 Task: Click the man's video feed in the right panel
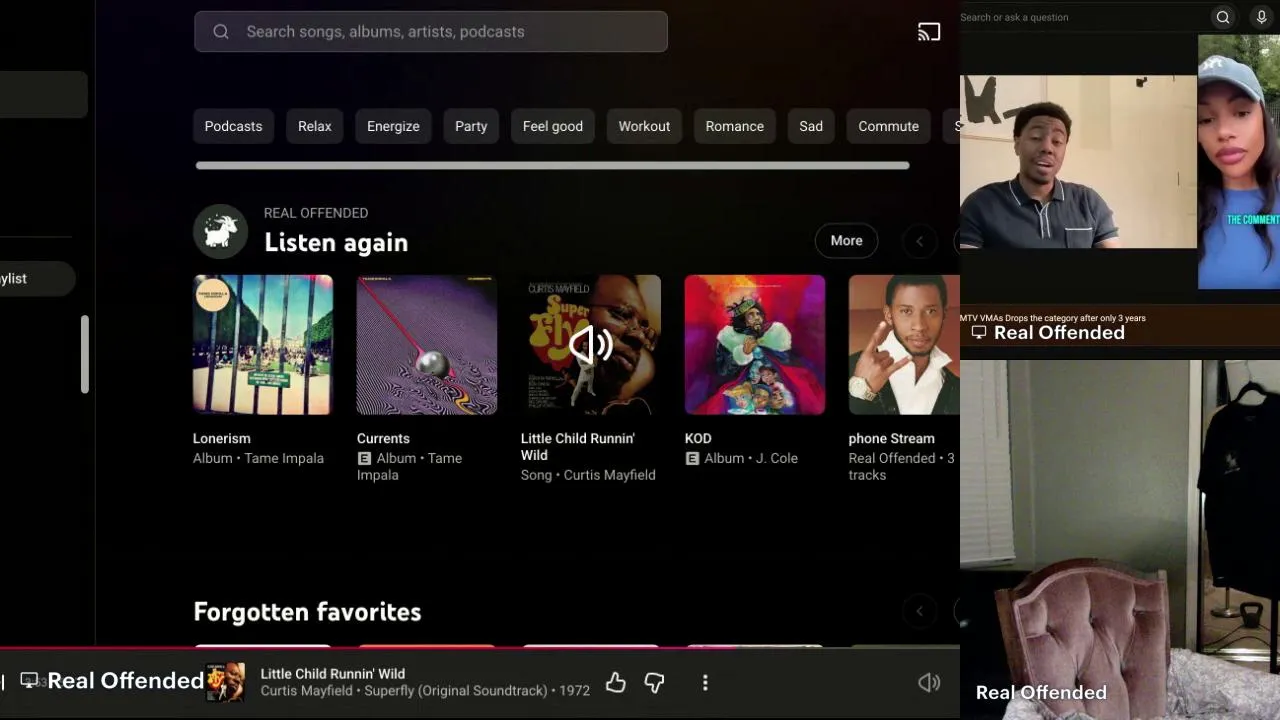(x=1078, y=162)
